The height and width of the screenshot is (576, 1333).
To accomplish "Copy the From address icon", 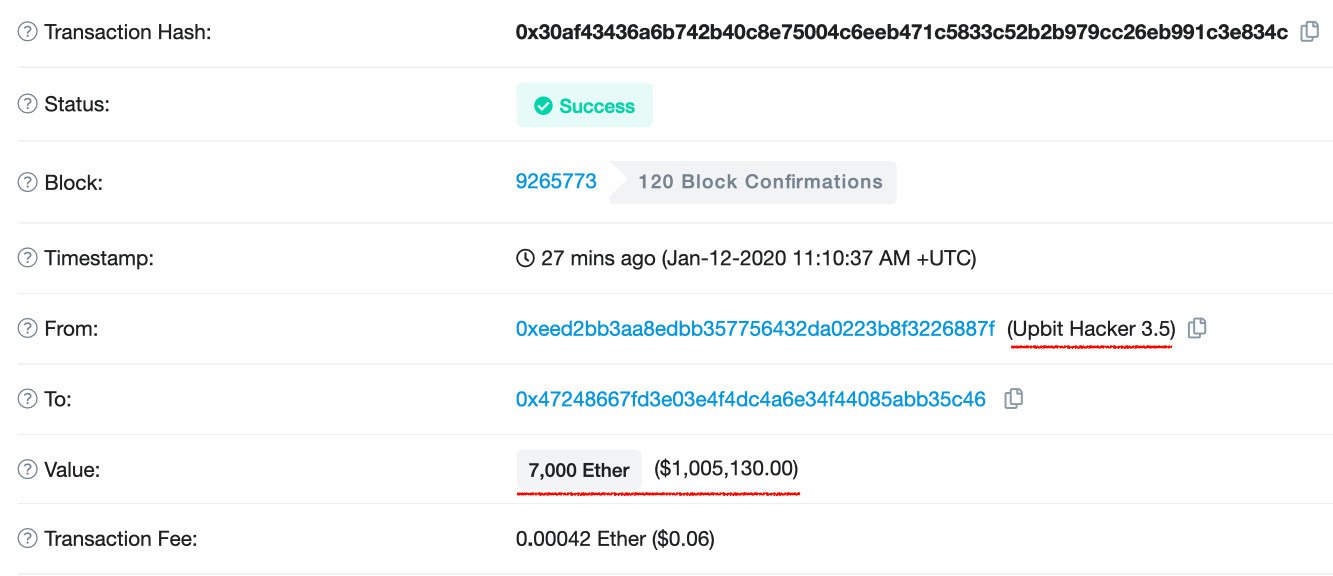I will 1196,328.
